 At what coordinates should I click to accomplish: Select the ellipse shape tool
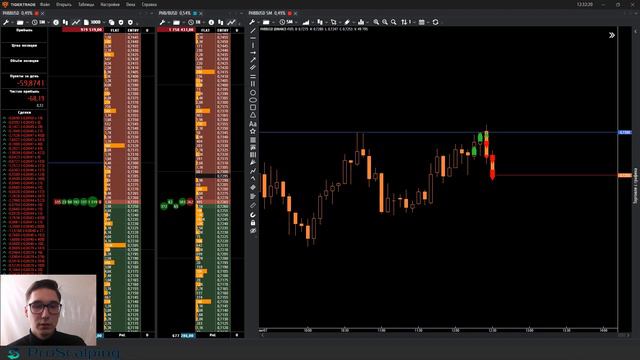click(253, 100)
